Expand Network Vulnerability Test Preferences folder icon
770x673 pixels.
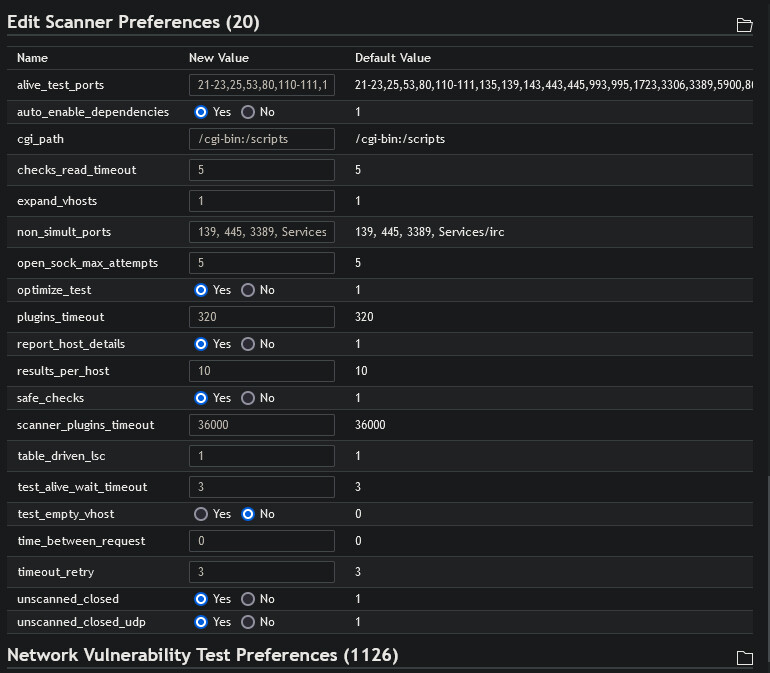[x=744, y=657]
